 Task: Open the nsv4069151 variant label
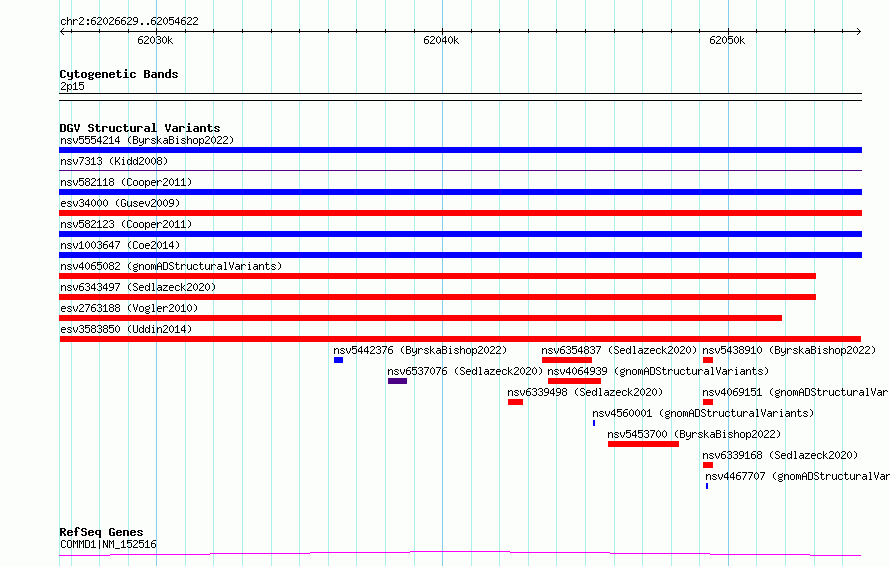(x=796, y=392)
